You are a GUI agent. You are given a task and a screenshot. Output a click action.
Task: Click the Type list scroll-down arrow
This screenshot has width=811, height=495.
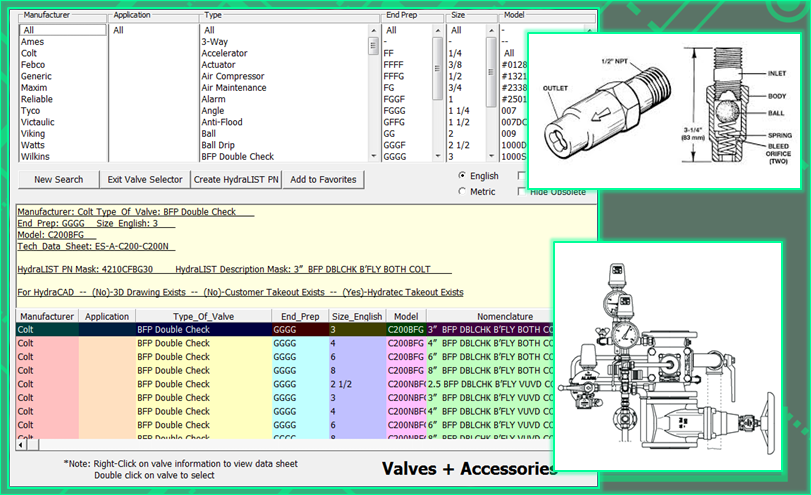374,156
